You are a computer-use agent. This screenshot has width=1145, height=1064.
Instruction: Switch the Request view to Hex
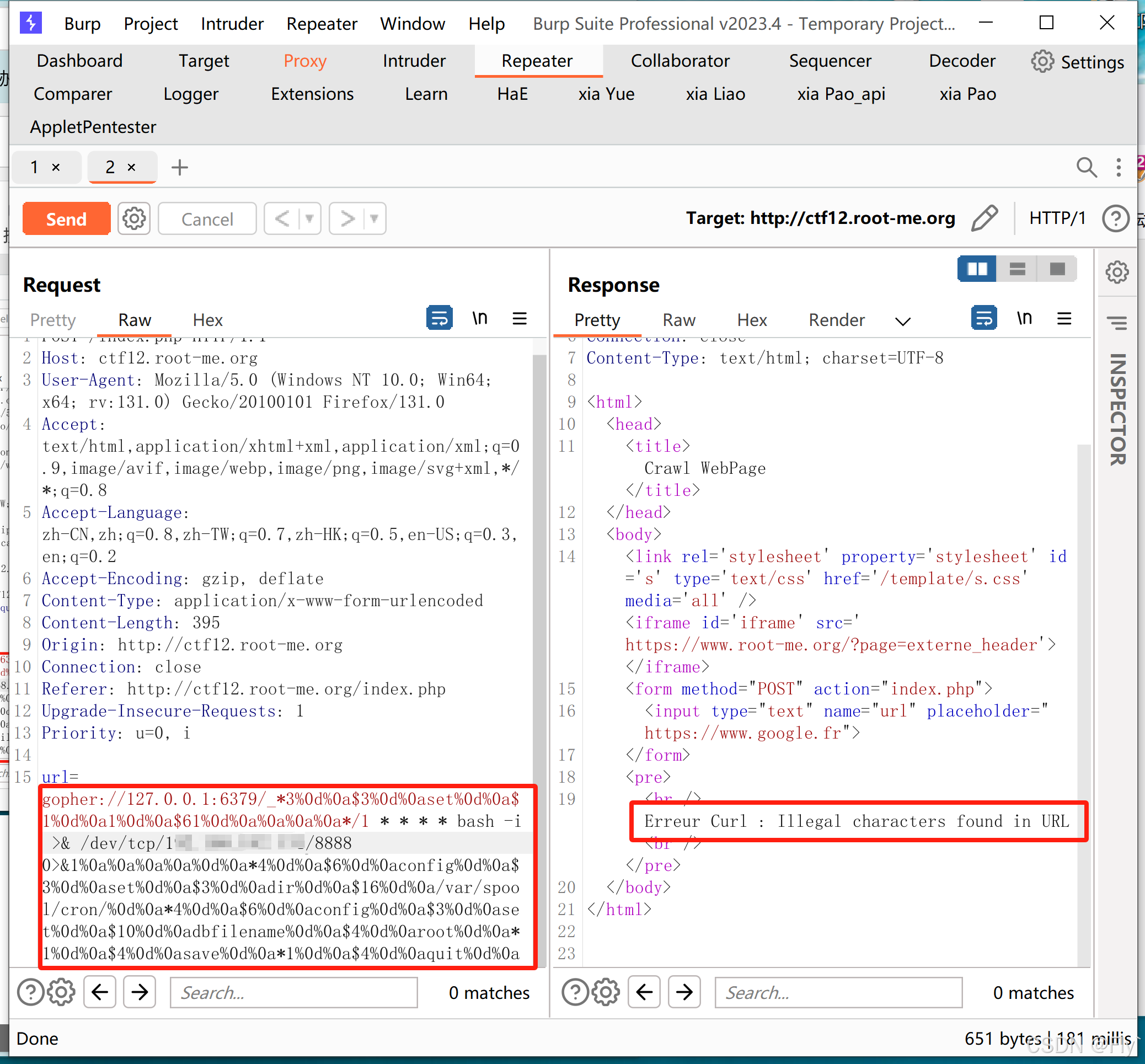coord(207,319)
